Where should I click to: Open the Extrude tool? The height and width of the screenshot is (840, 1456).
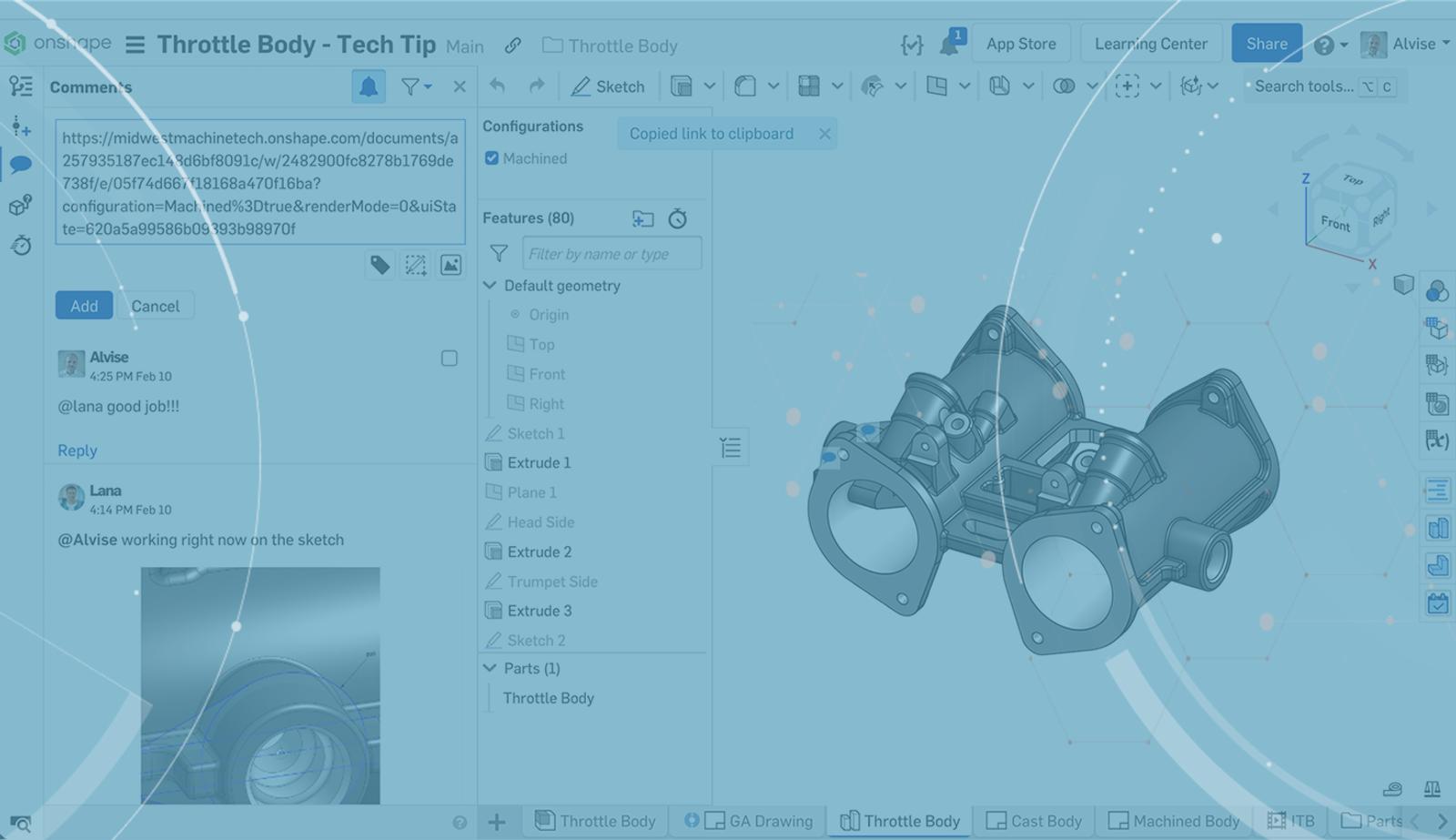click(x=684, y=86)
